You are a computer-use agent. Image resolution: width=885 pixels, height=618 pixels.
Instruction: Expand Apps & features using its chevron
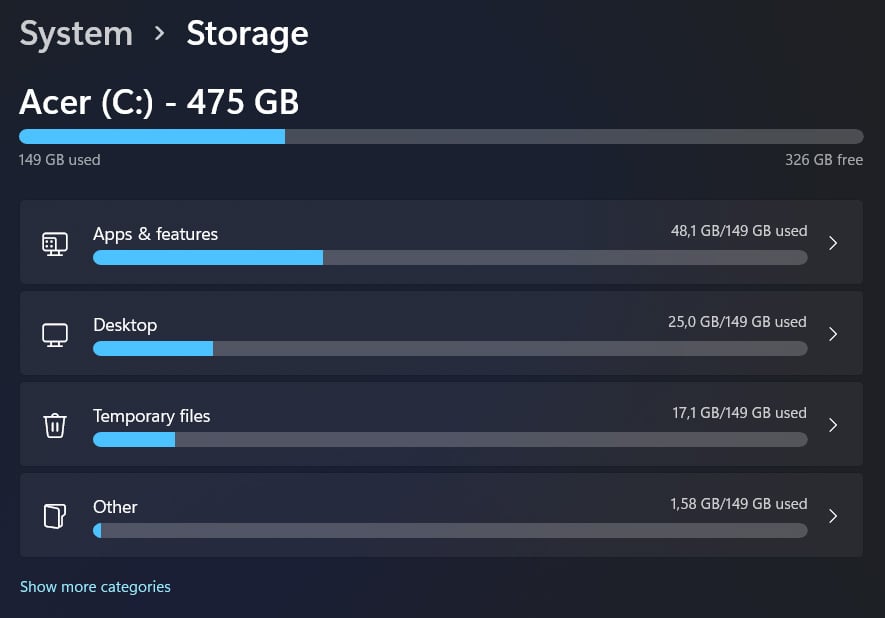833,243
